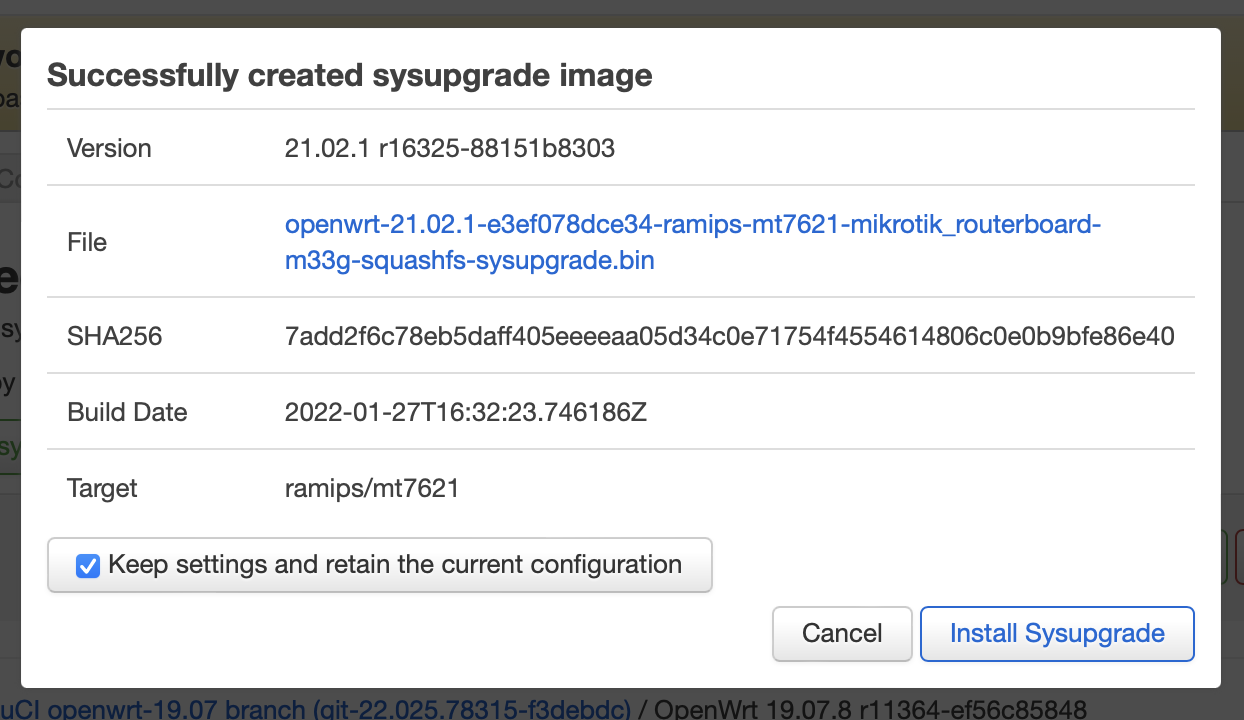The width and height of the screenshot is (1244, 720).
Task: Toggle the retain current configuration option
Action: [88, 565]
